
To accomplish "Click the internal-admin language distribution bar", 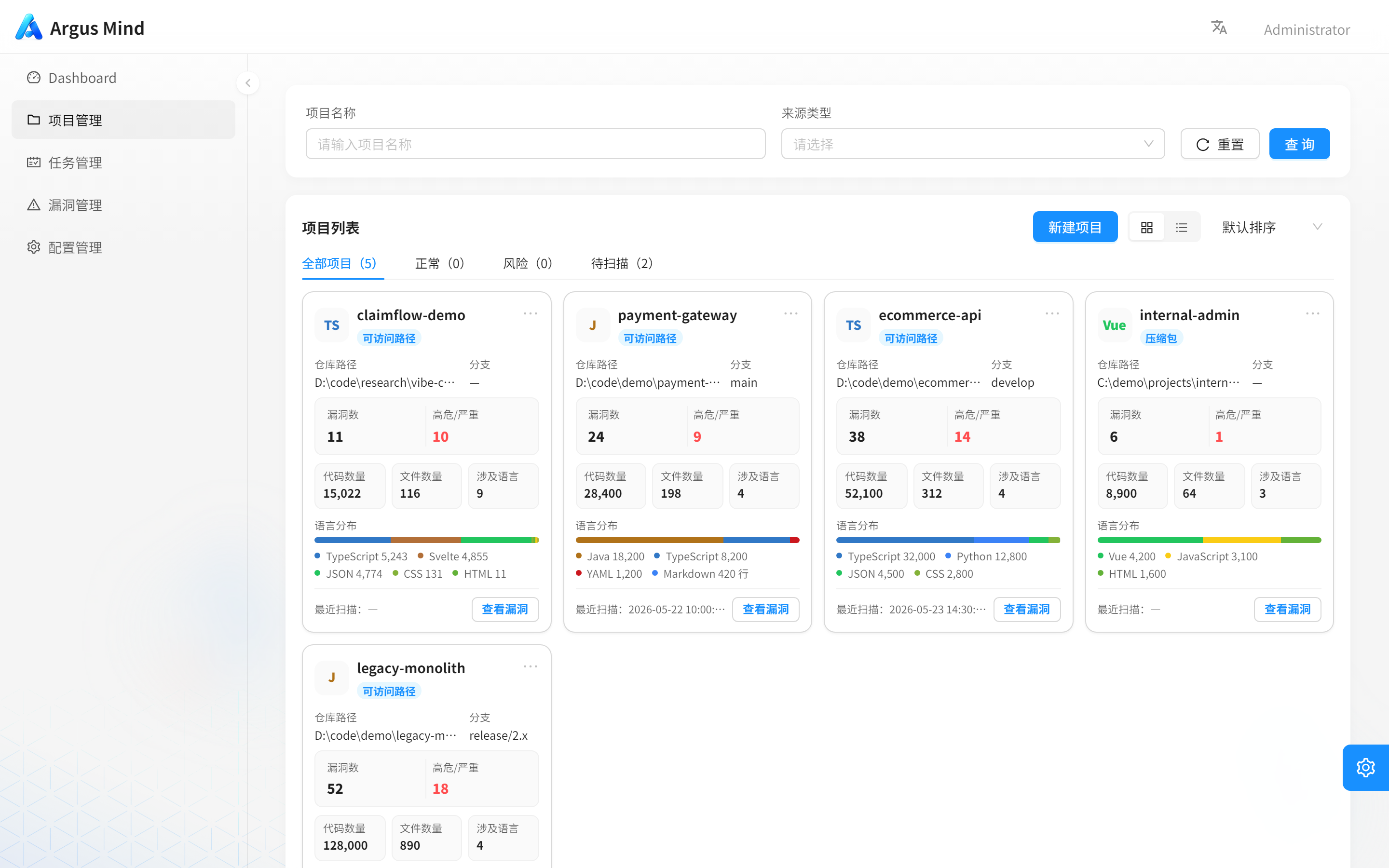I will [1209, 540].
